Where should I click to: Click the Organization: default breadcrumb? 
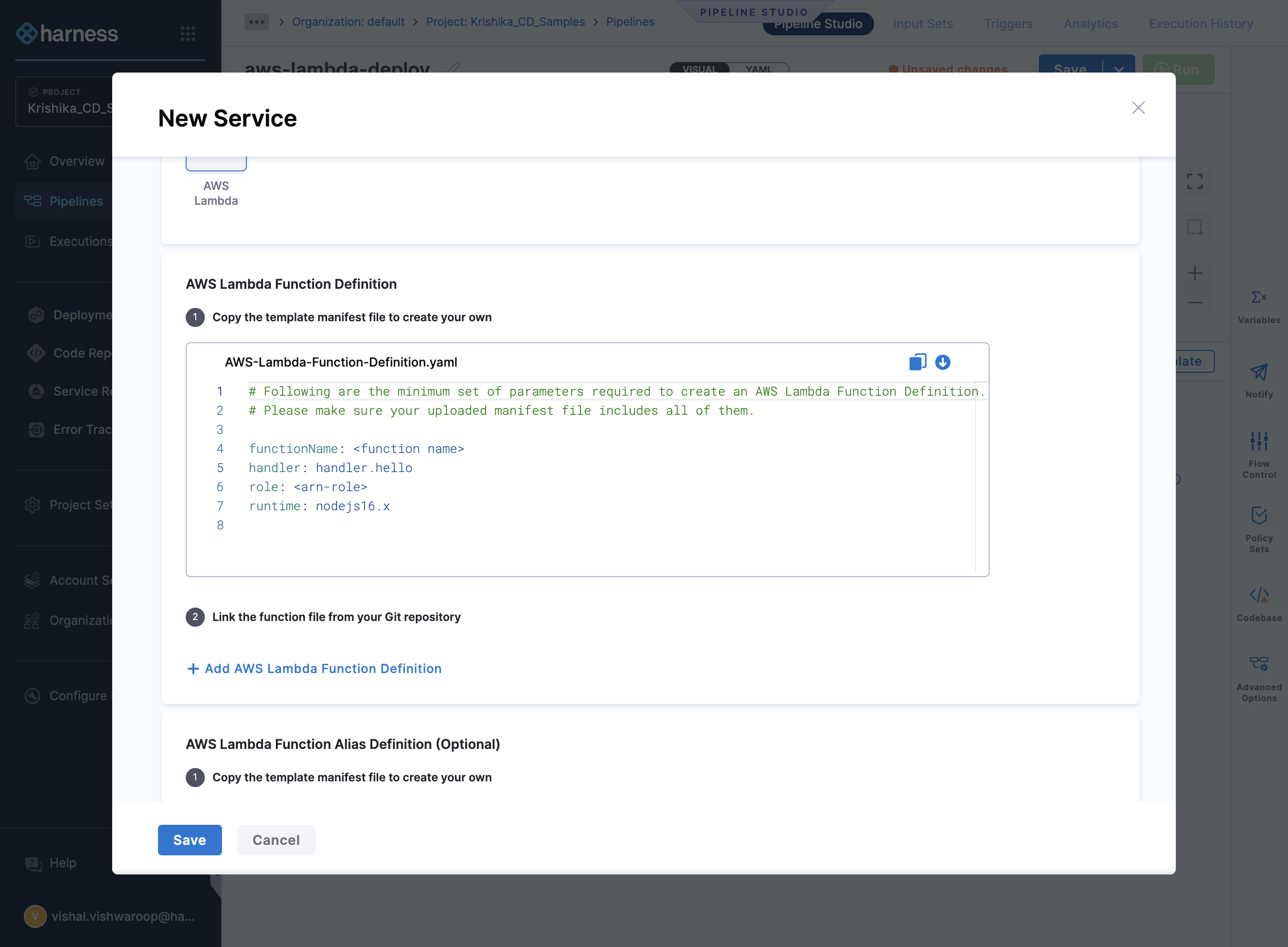[348, 22]
